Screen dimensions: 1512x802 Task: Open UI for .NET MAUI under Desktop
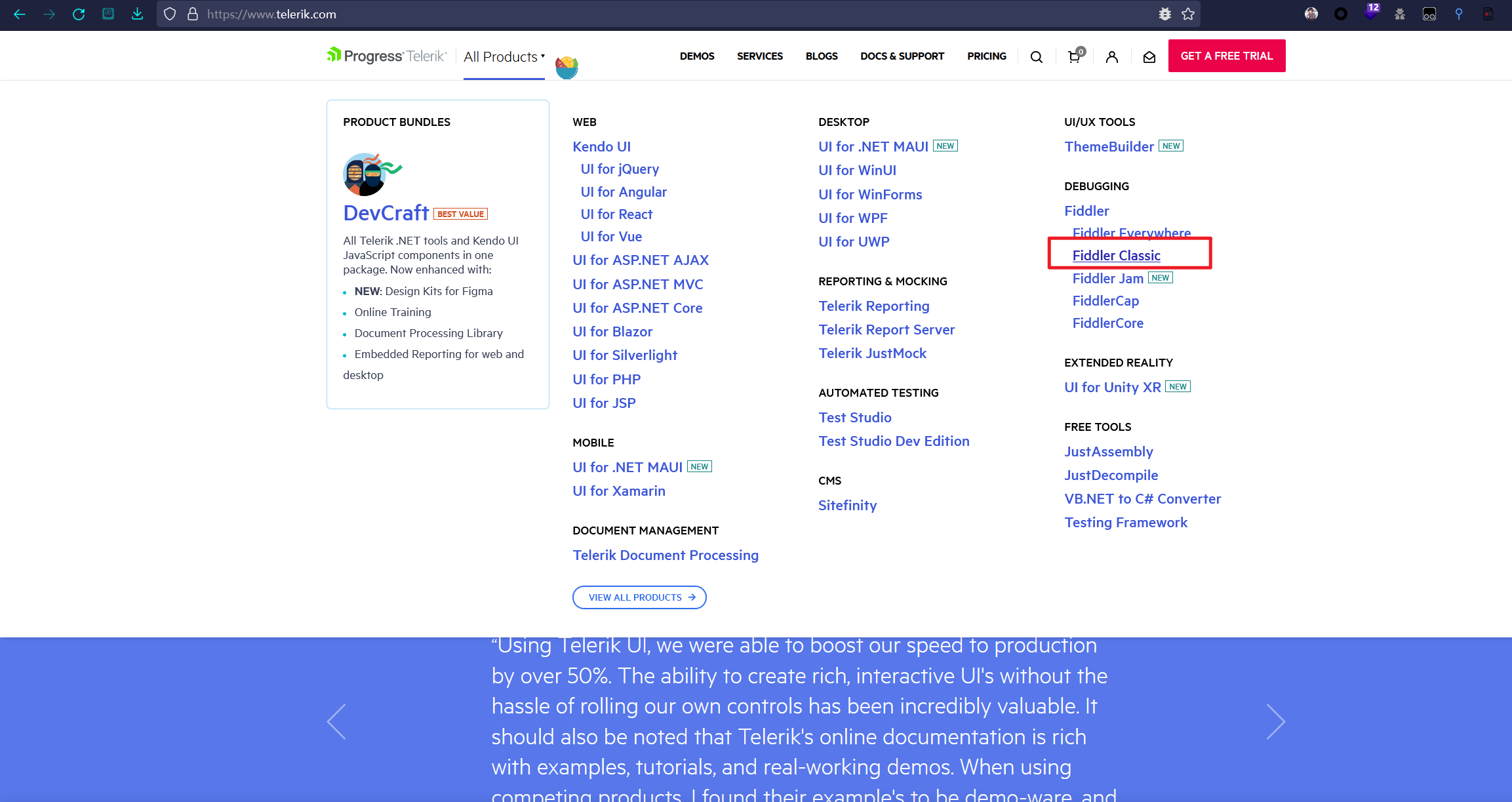click(x=873, y=147)
